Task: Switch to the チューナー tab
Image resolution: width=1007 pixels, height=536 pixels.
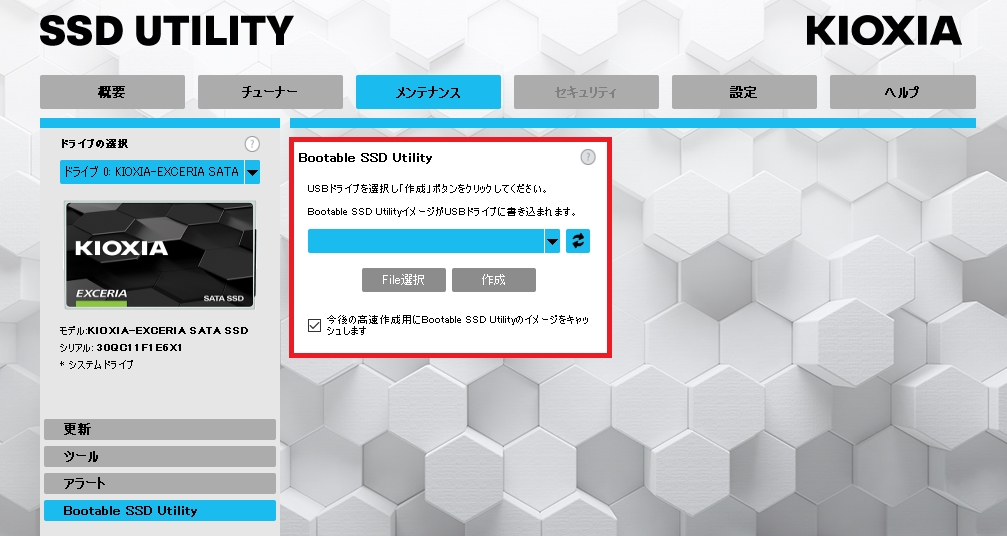Action: pos(270,92)
